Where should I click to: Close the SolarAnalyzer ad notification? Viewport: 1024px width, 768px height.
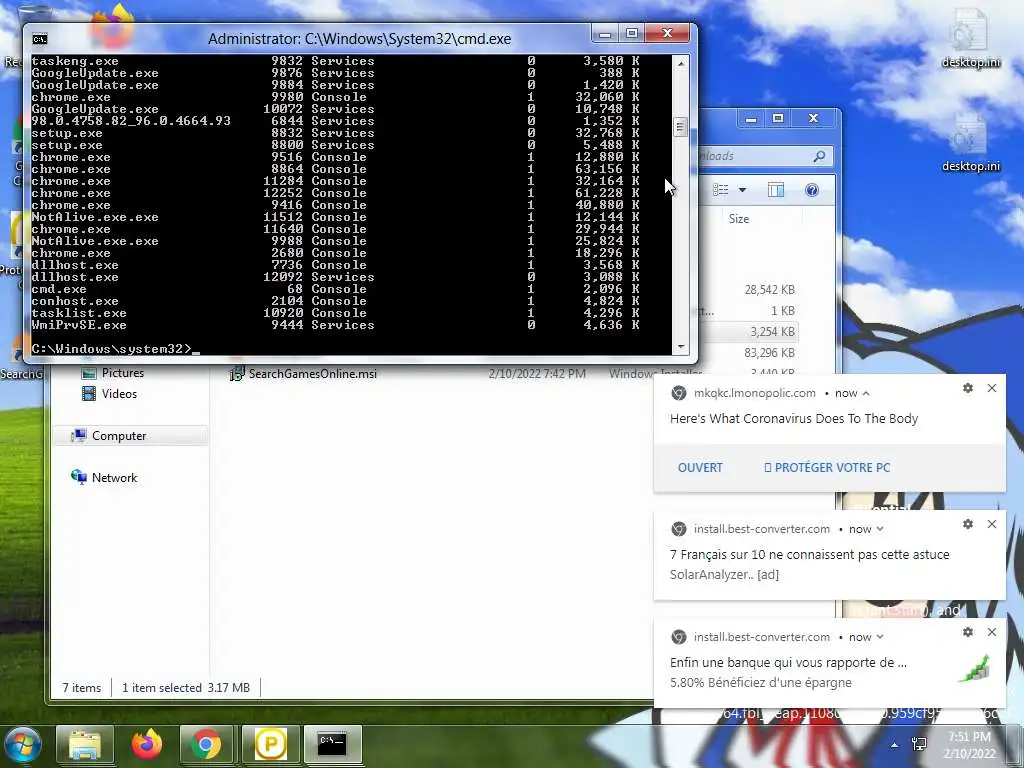pos(991,524)
